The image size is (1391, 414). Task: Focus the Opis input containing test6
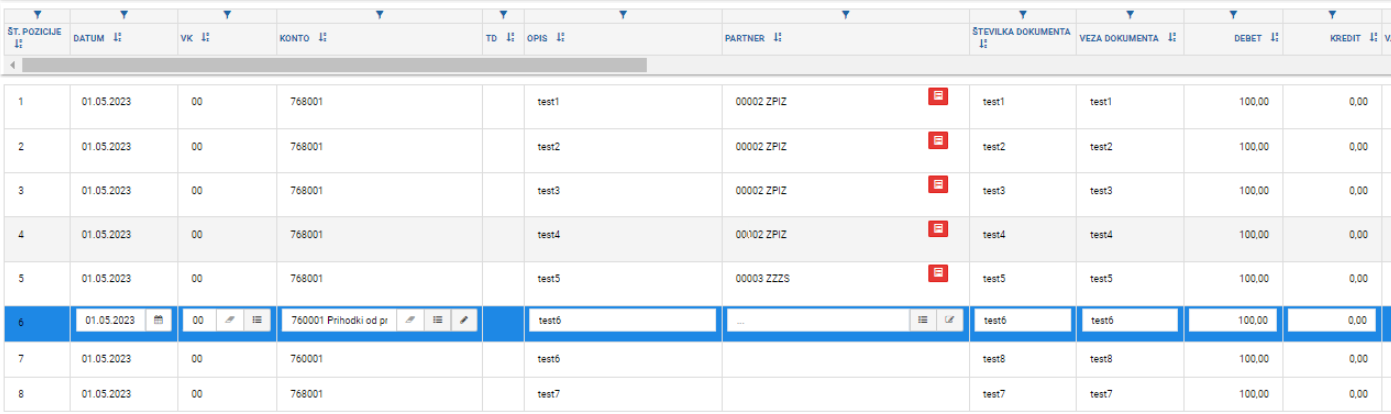[623, 320]
